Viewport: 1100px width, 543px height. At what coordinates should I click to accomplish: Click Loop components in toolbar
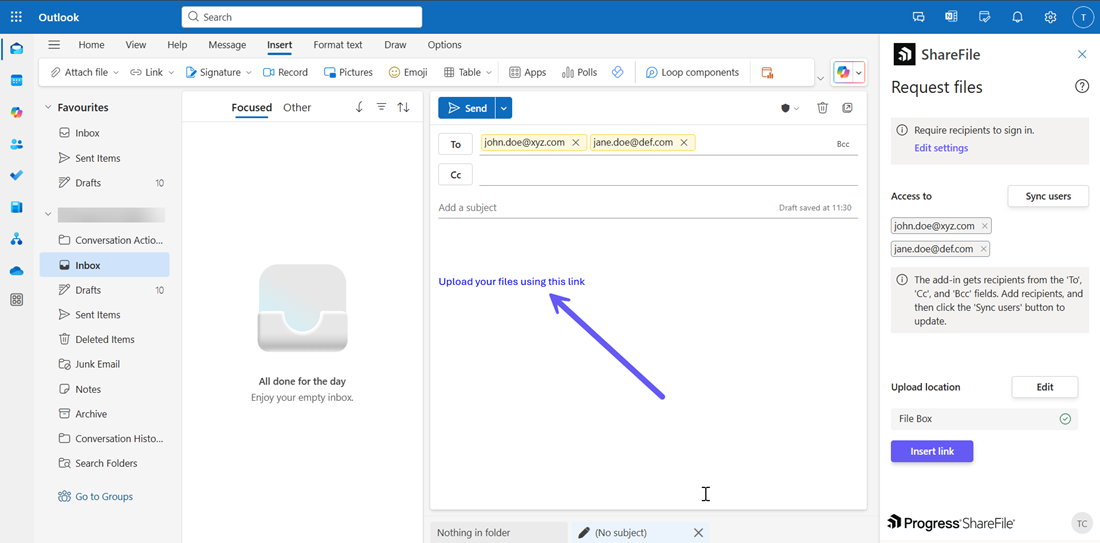coord(692,72)
